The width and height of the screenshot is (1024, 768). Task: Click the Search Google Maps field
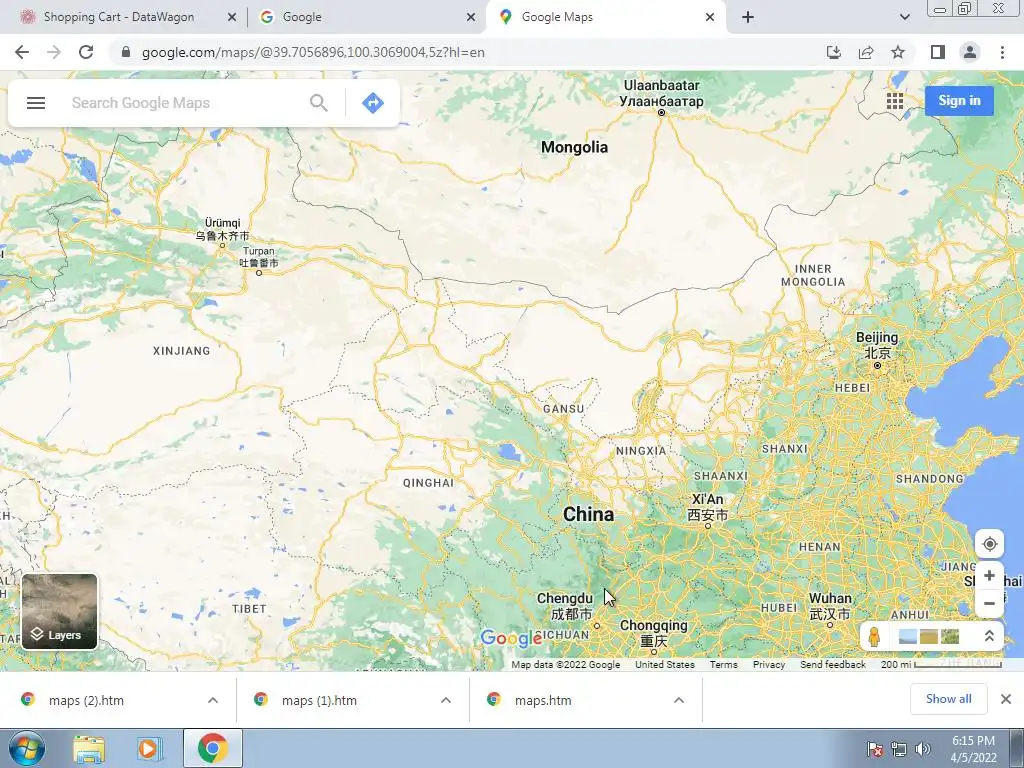click(186, 103)
